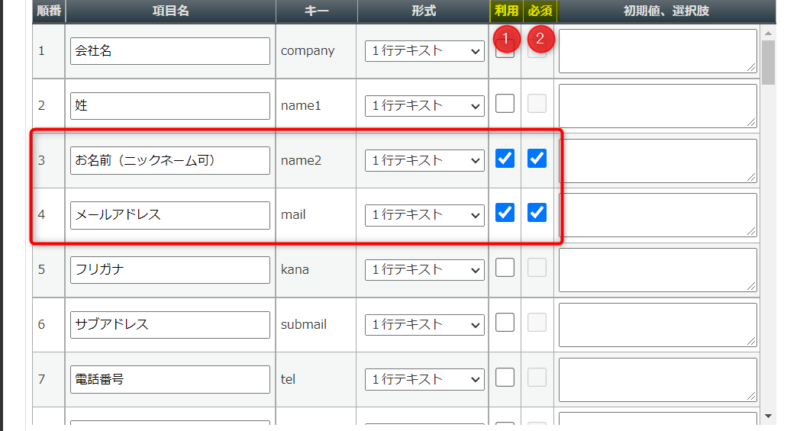Open 形式 dropdown for tel row
The width and height of the screenshot is (800, 431).
[x=424, y=379]
